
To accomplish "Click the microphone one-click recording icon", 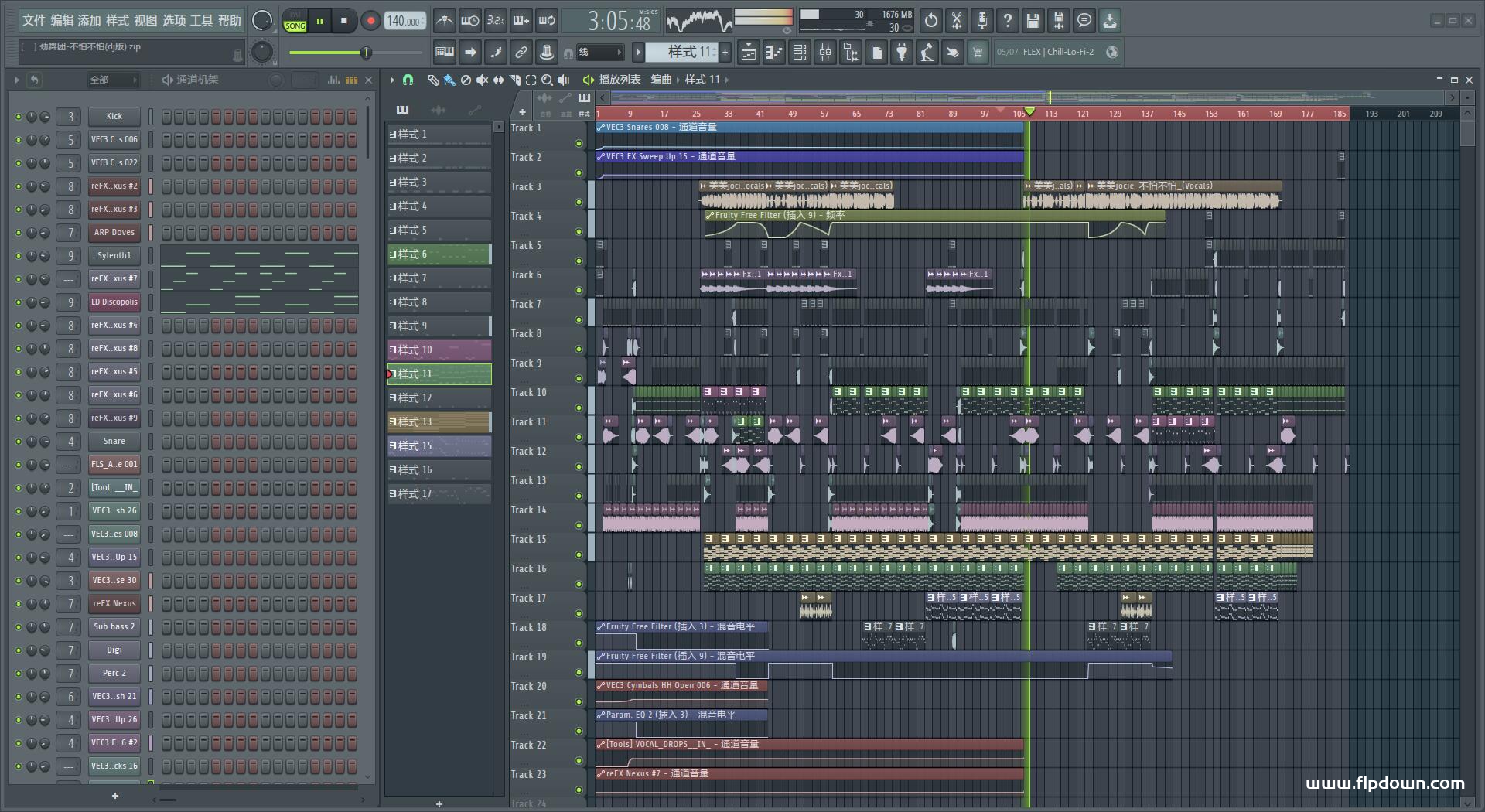I will click(x=981, y=21).
